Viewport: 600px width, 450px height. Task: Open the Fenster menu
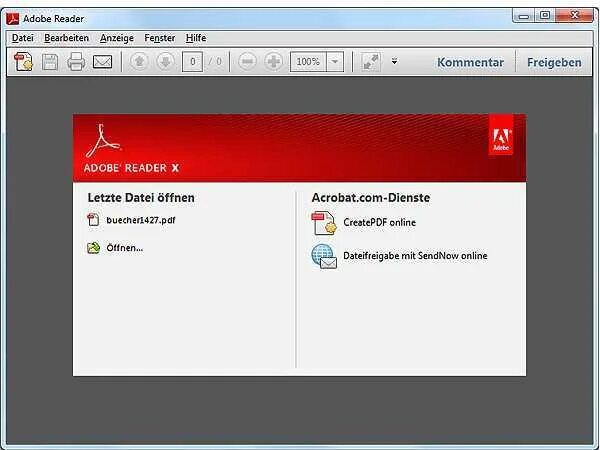(x=160, y=38)
